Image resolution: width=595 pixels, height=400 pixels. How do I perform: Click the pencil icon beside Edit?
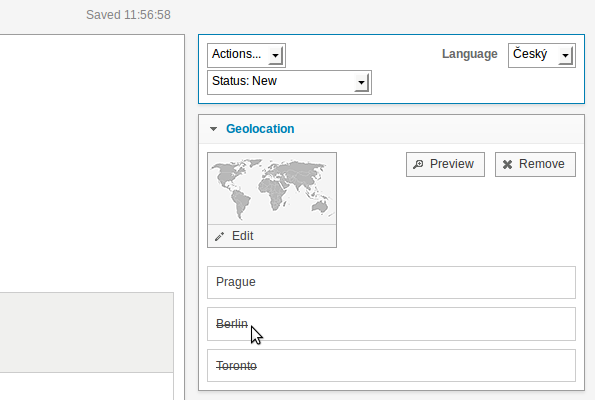click(x=219, y=236)
